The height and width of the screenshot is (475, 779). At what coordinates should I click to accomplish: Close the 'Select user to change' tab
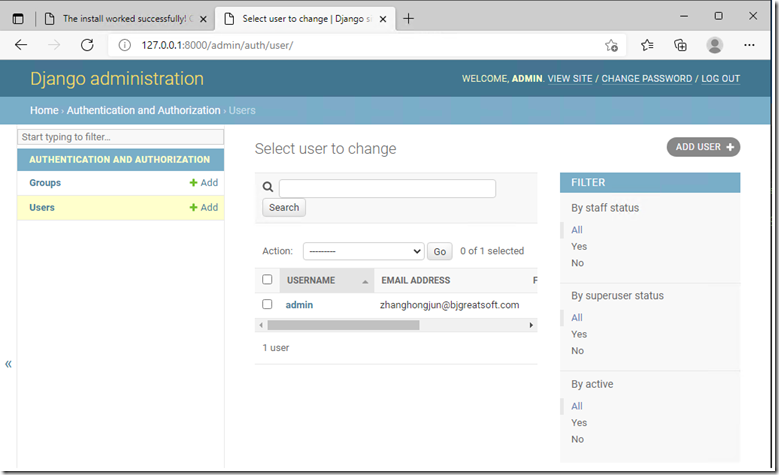pyautogui.click(x=383, y=19)
